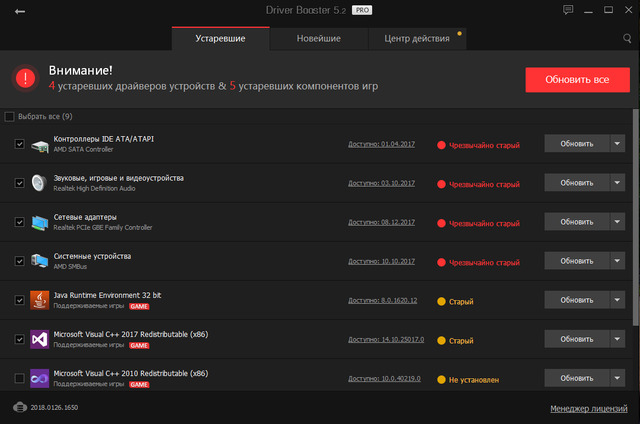Image resolution: width=640 pixels, height=424 pixels.
Task: Expand dropdown arrow for IDE ATA/ATAPI update
Action: [x=617, y=144]
